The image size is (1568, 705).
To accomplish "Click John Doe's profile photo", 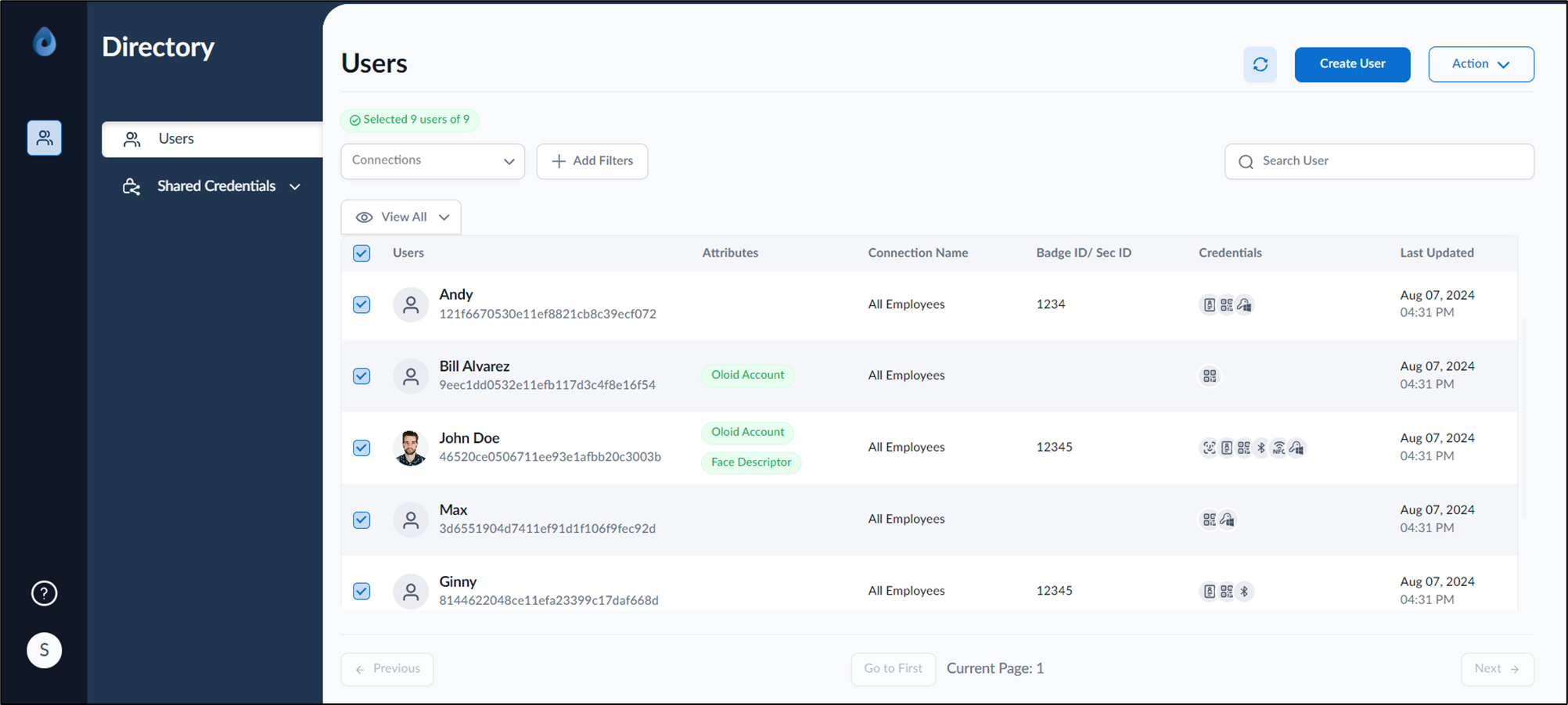I will click(410, 448).
